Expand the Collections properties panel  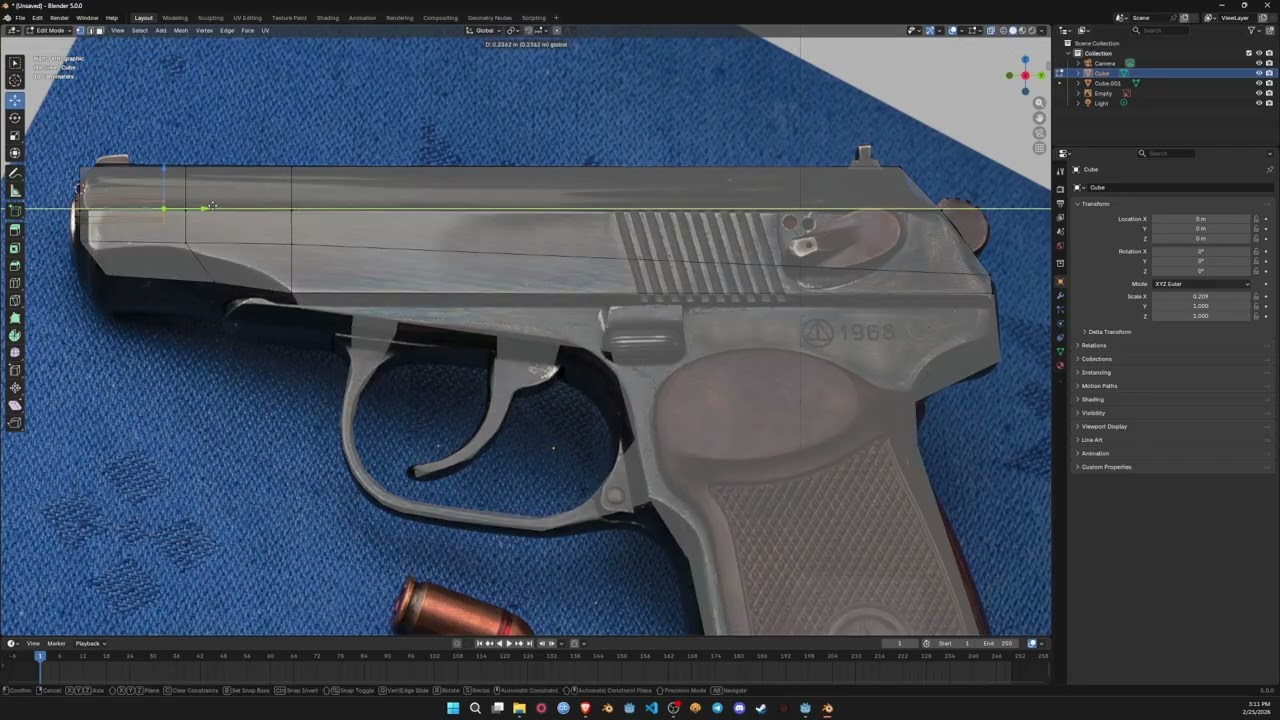pyautogui.click(x=1096, y=359)
